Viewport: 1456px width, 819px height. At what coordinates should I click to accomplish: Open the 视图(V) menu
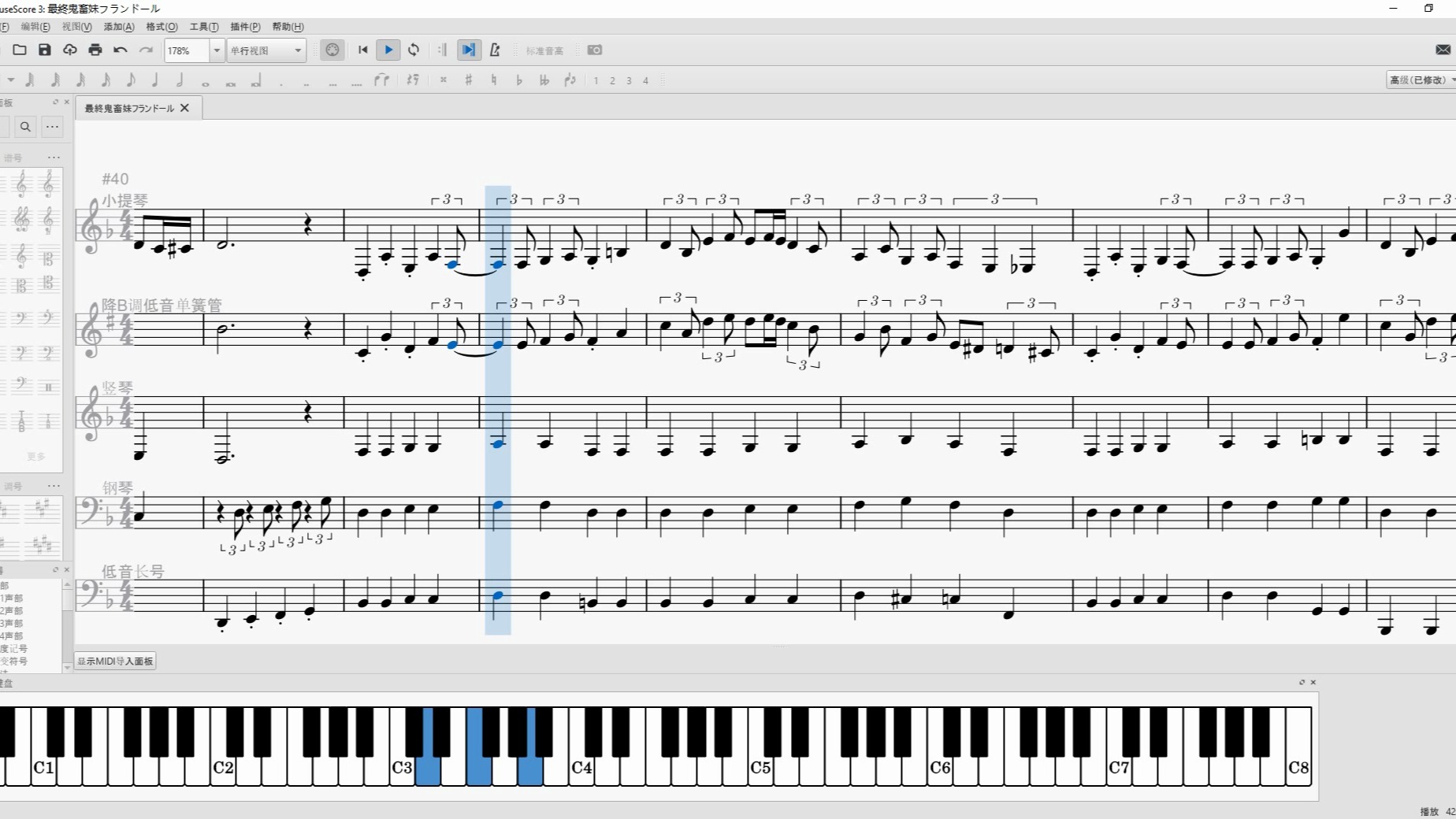(77, 27)
